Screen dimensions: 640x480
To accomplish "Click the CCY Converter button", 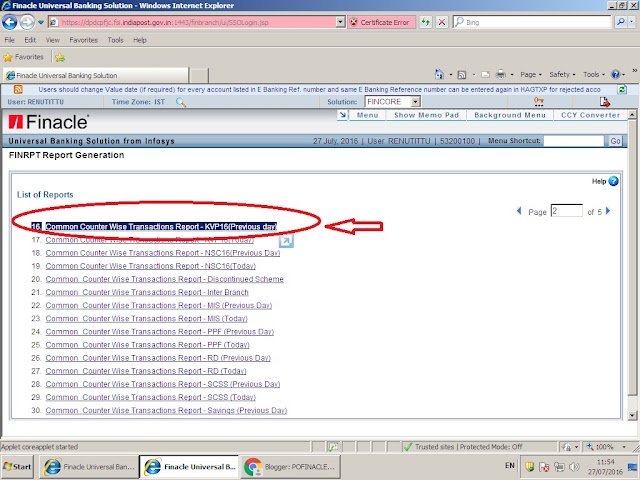I will [x=590, y=115].
